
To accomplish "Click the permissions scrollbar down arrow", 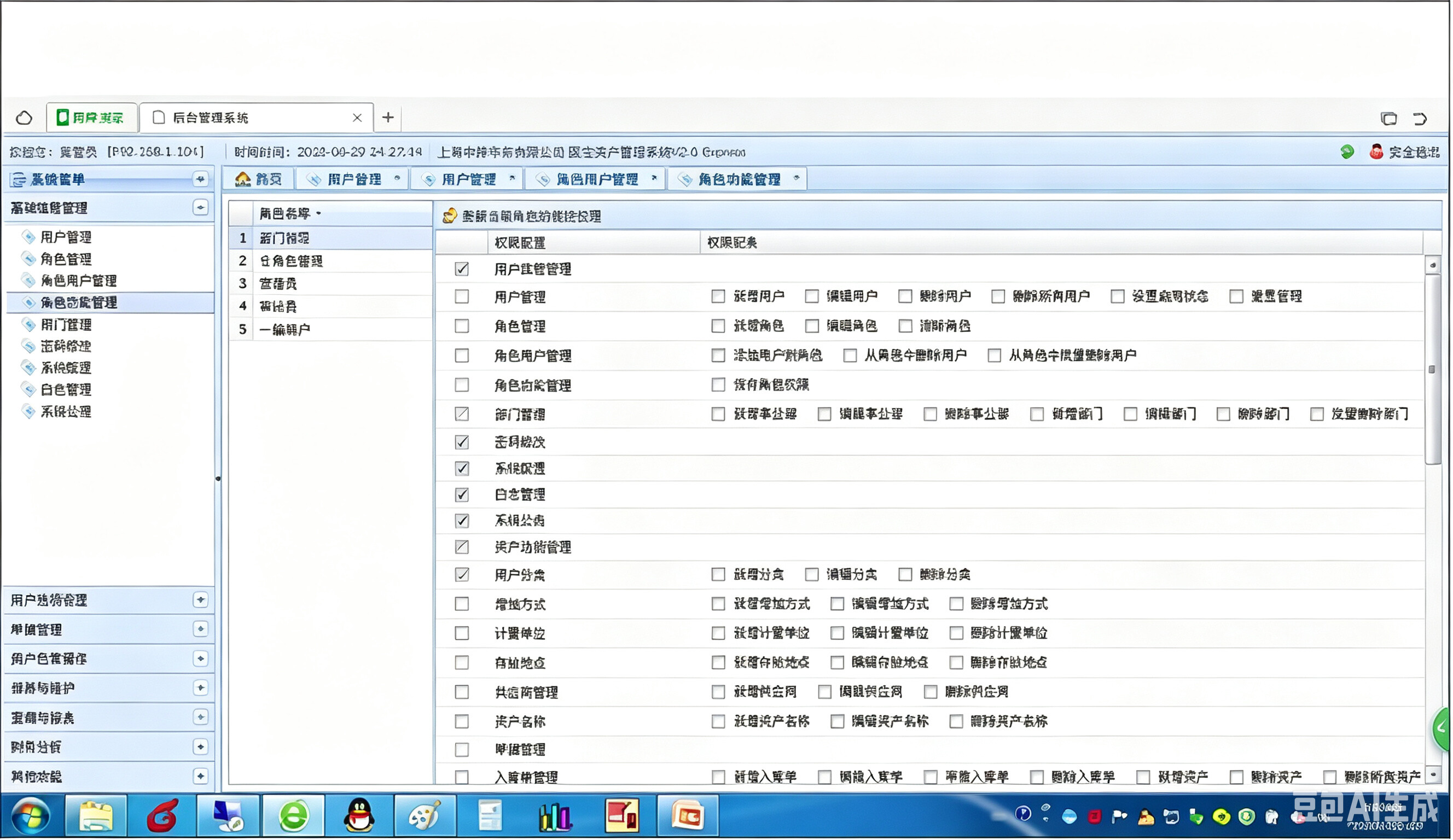I will [1433, 775].
